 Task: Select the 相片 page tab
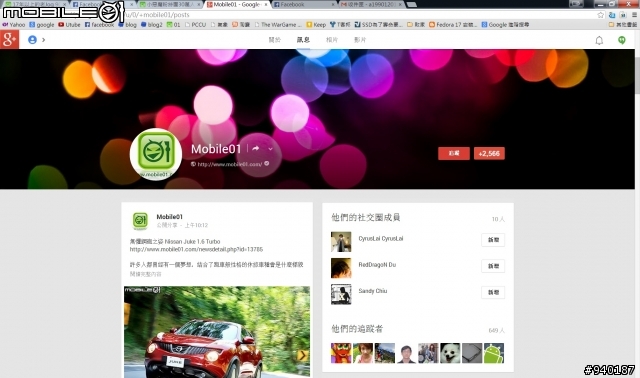[331, 40]
